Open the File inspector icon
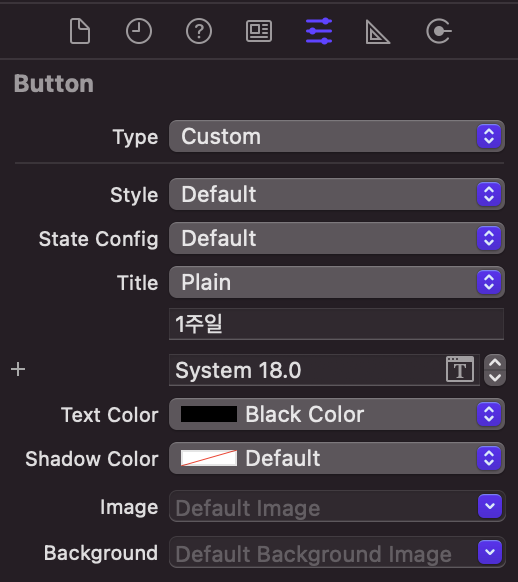The height and width of the screenshot is (582, 518). tap(80, 32)
